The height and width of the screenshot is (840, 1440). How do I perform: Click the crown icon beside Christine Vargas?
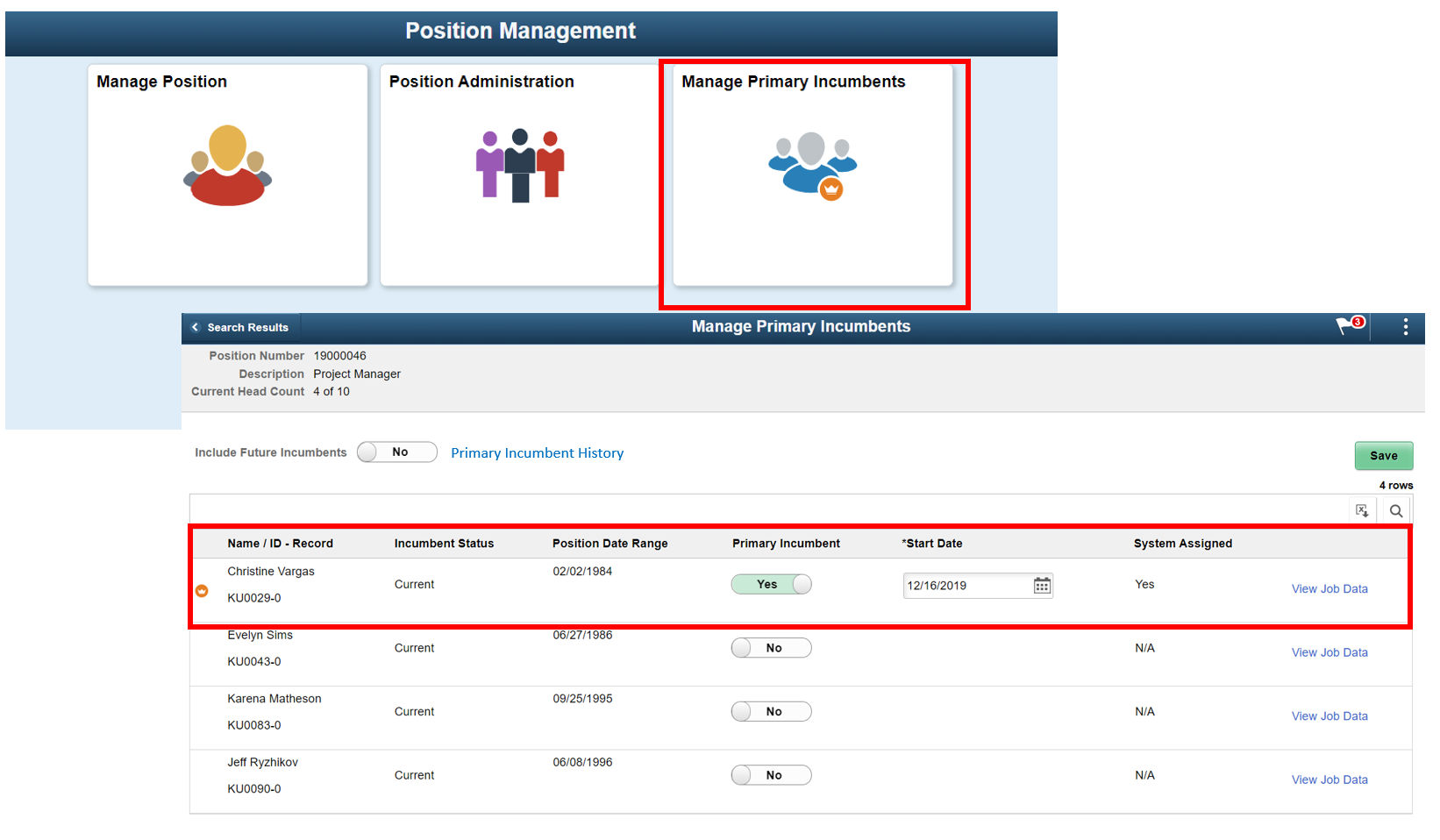202,591
